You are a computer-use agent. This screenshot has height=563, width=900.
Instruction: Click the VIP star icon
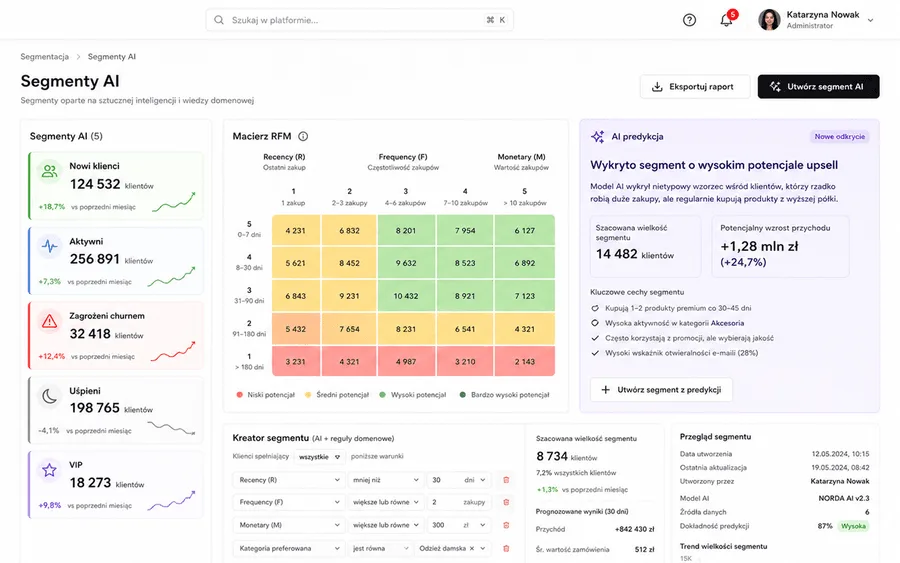point(49,470)
